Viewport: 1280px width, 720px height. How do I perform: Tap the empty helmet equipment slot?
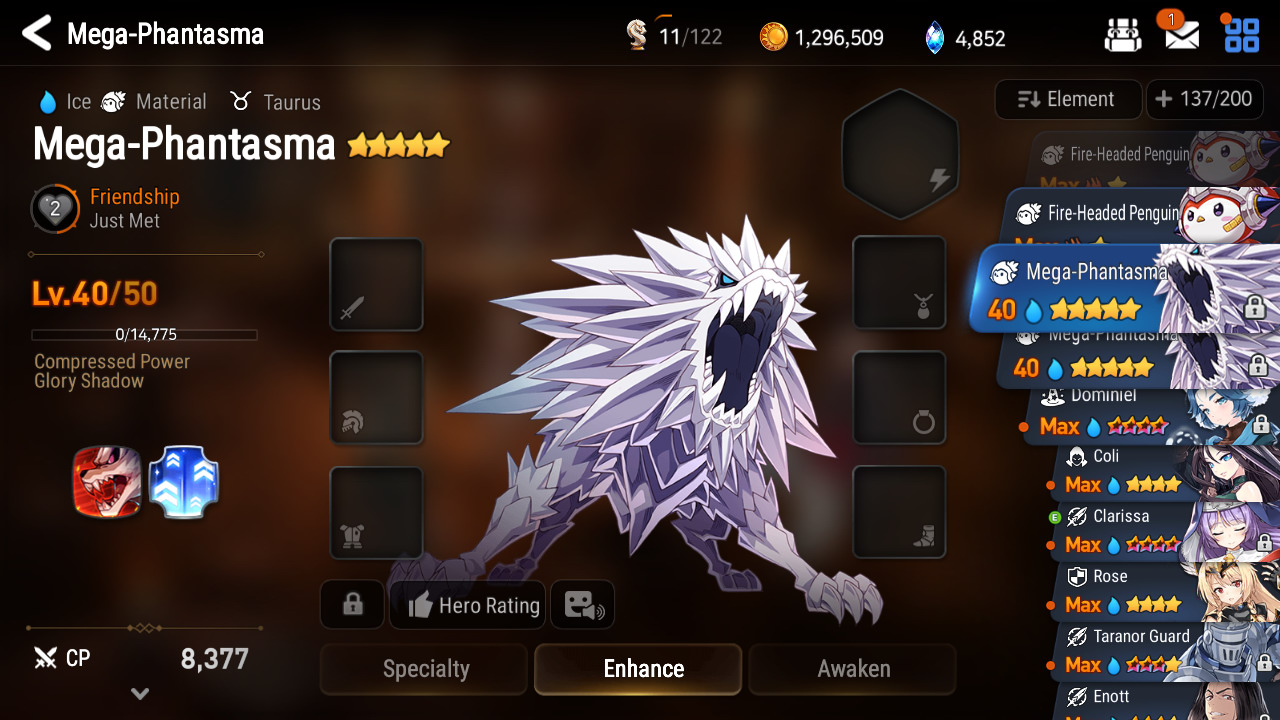[376, 398]
